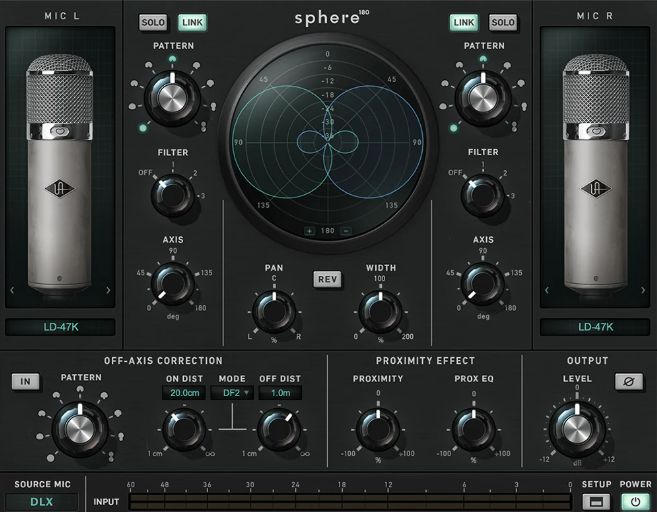Select the previous MIC L model arrow

click(x=12, y=290)
